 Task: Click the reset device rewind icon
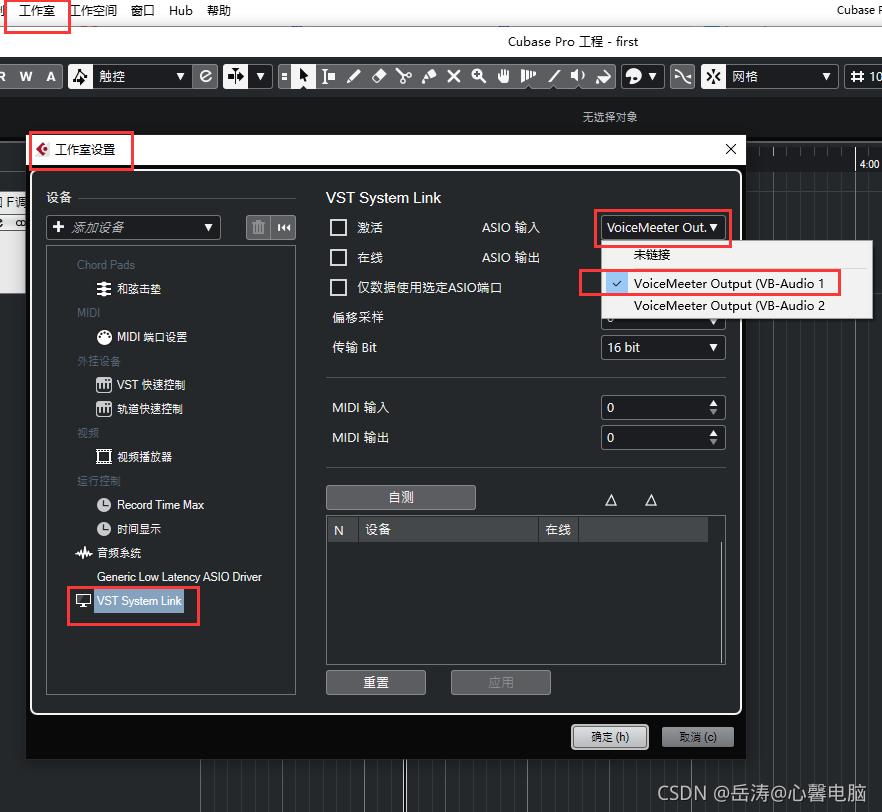coord(284,227)
